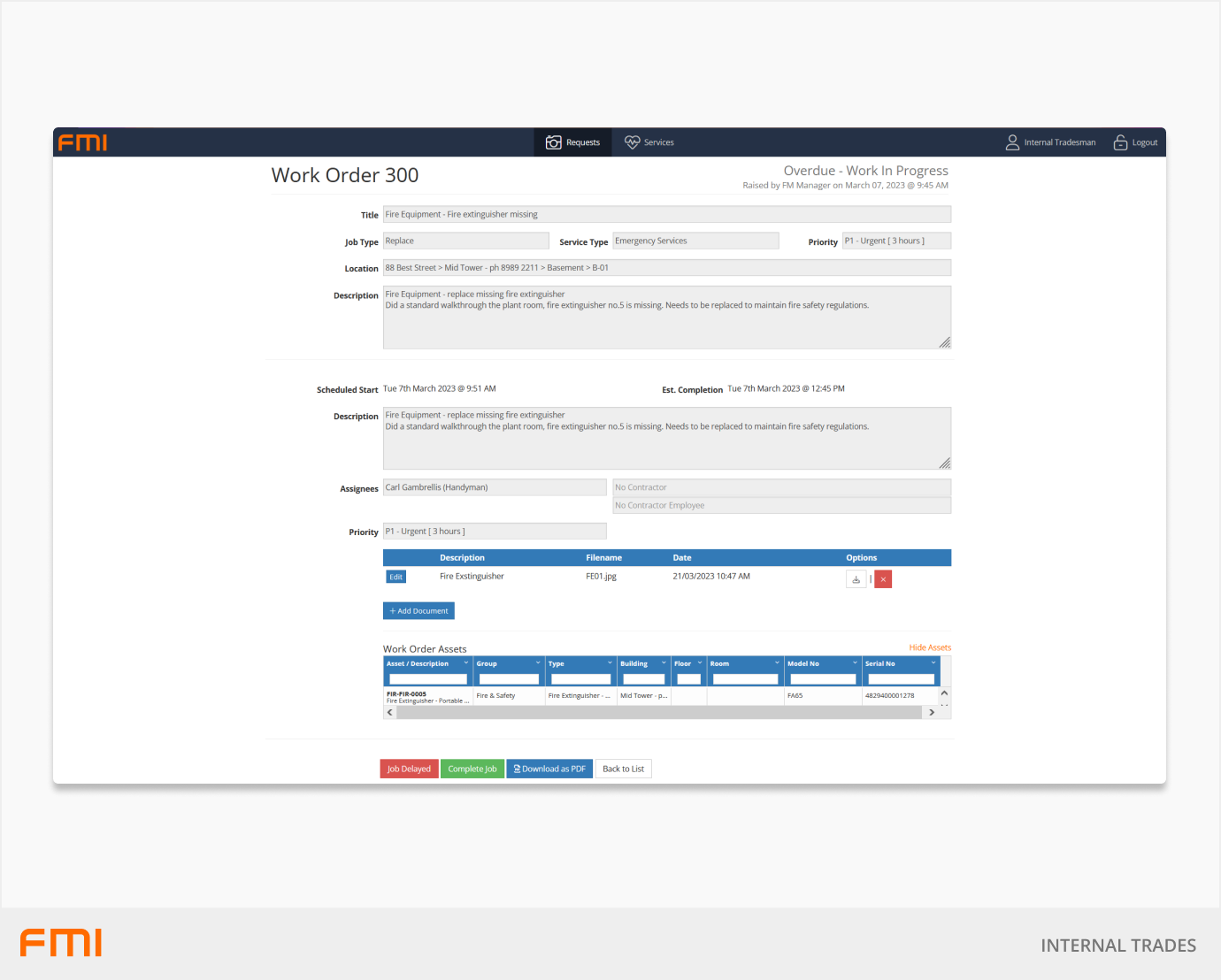Delete the Fire Exstinguisher document
This screenshot has width=1221, height=980.
coord(883,579)
